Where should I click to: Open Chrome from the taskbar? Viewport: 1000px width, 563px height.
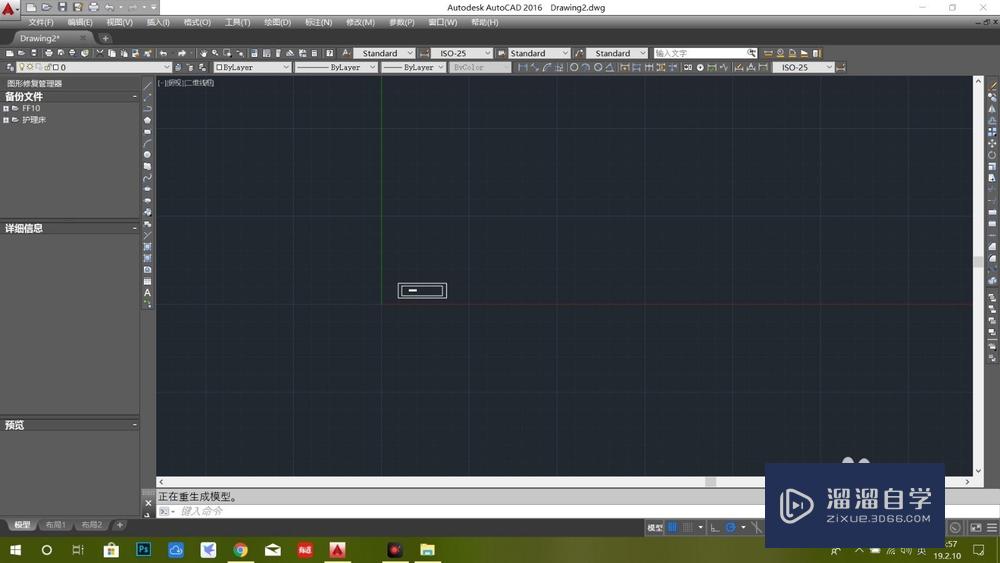click(240, 549)
